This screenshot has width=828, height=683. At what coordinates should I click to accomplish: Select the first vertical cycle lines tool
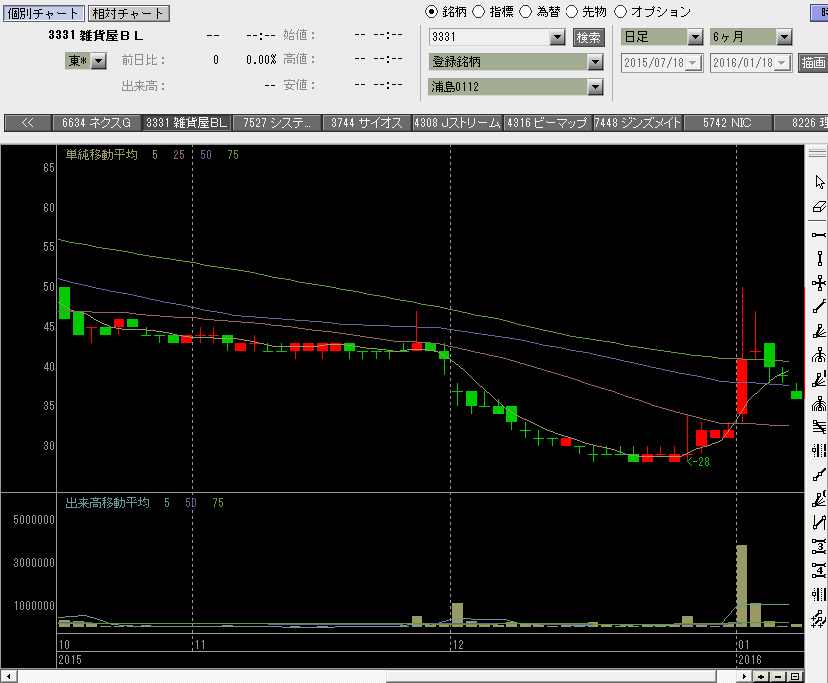point(819,451)
